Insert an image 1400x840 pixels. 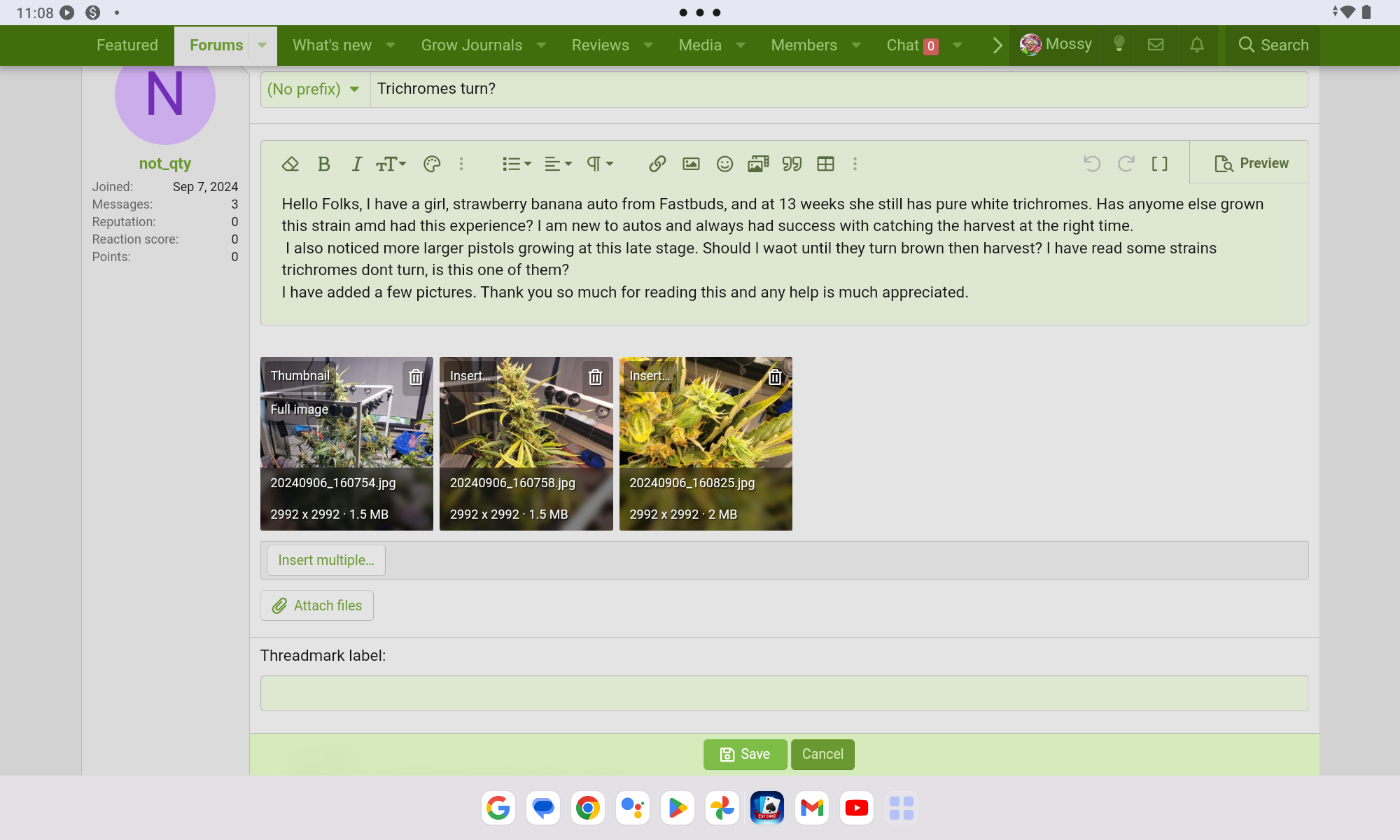691,164
